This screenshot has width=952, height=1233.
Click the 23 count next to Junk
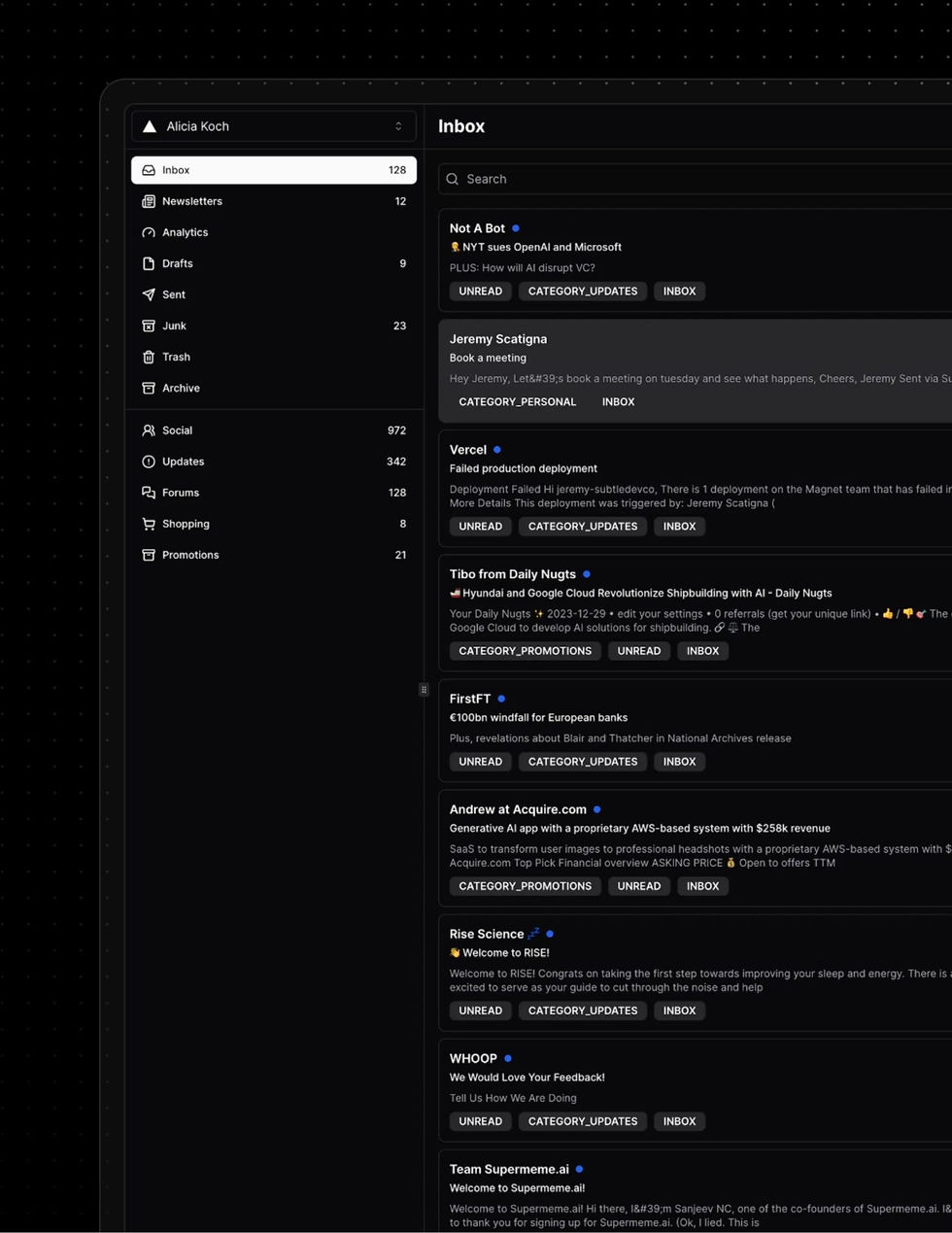coord(399,325)
